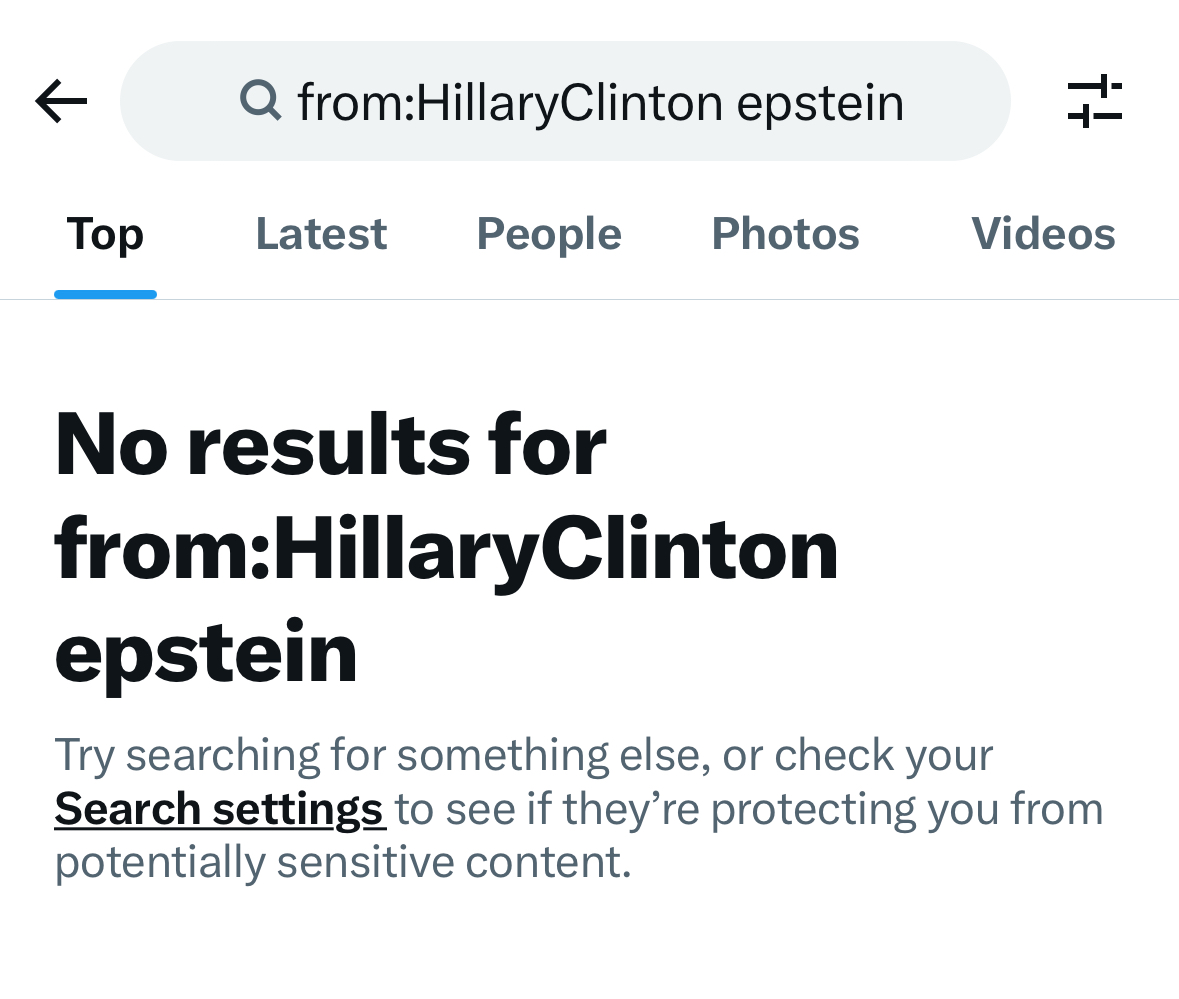Open the People results tab
The width and height of the screenshot is (1179, 999).
pos(549,234)
